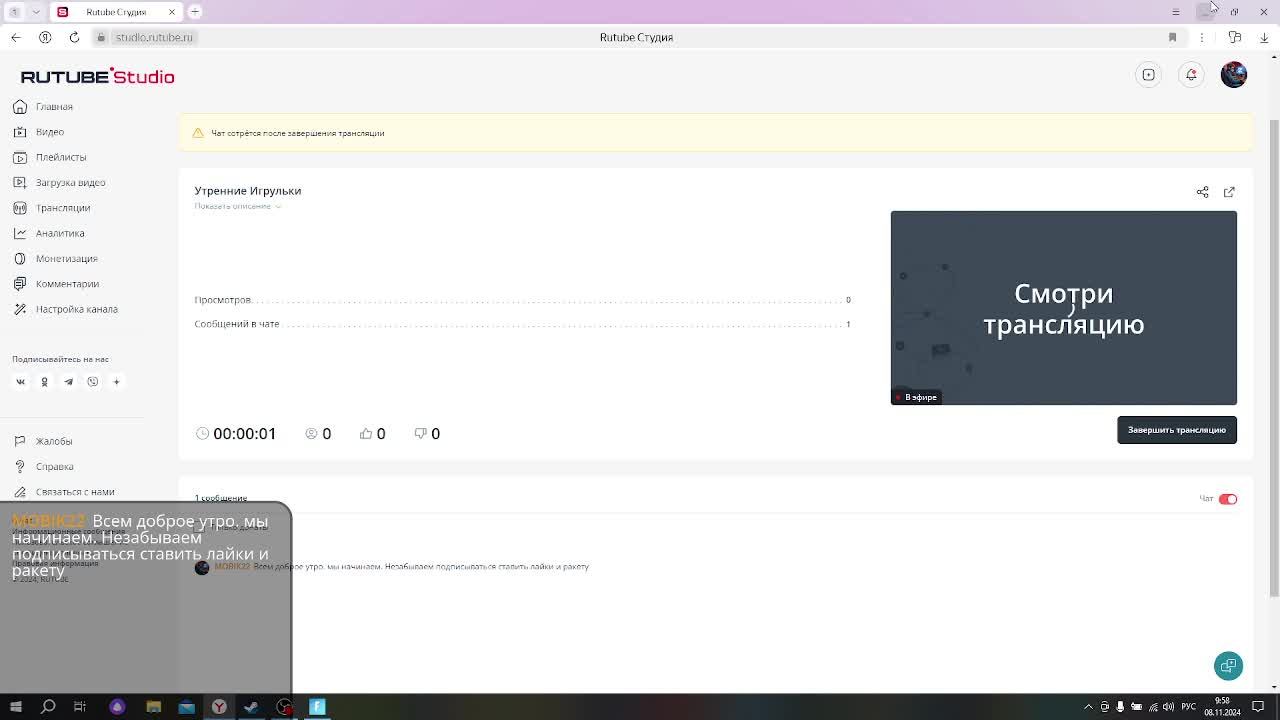Click the share stream icon
The height and width of the screenshot is (720, 1280).
(1202, 192)
